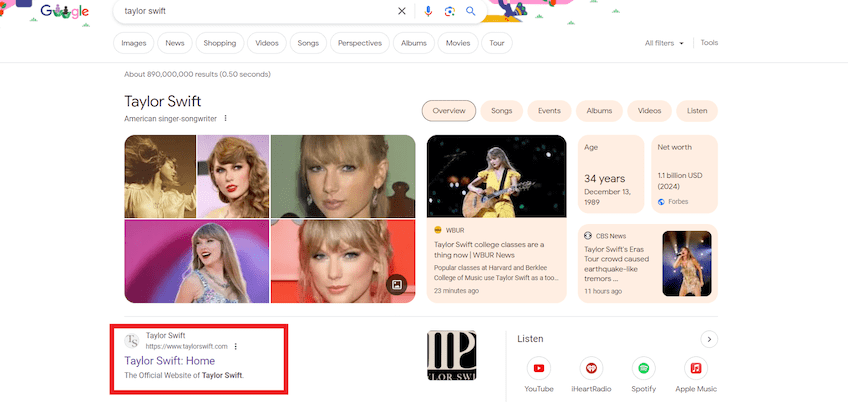Viewport: 848px width, 402px height.
Task: Select the Albums knowledge panel tab
Action: coord(599,111)
